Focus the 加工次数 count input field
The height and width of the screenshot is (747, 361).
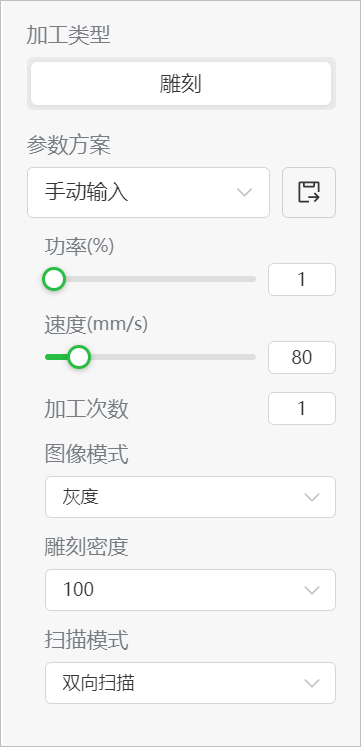pyautogui.click(x=302, y=408)
